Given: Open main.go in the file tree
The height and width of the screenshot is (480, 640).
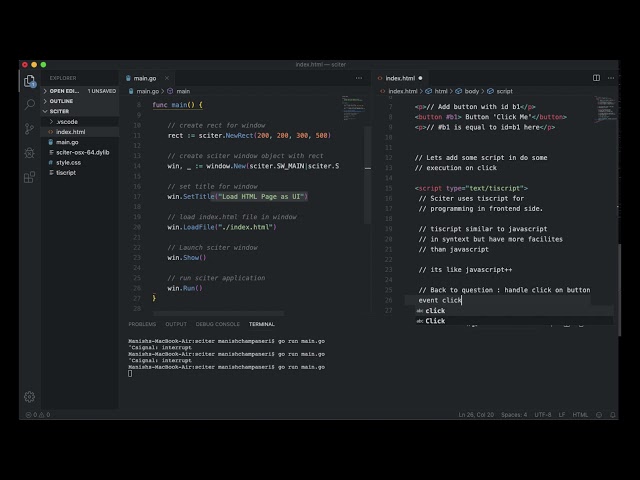Looking at the screenshot, I should click(80, 142).
